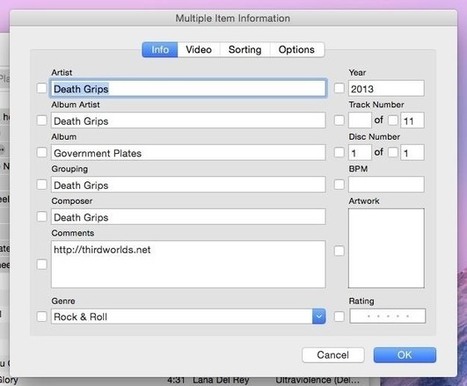This screenshot has width=467, height=386.
Task: Check the Genre checkbox
Action: click(42, 316)
